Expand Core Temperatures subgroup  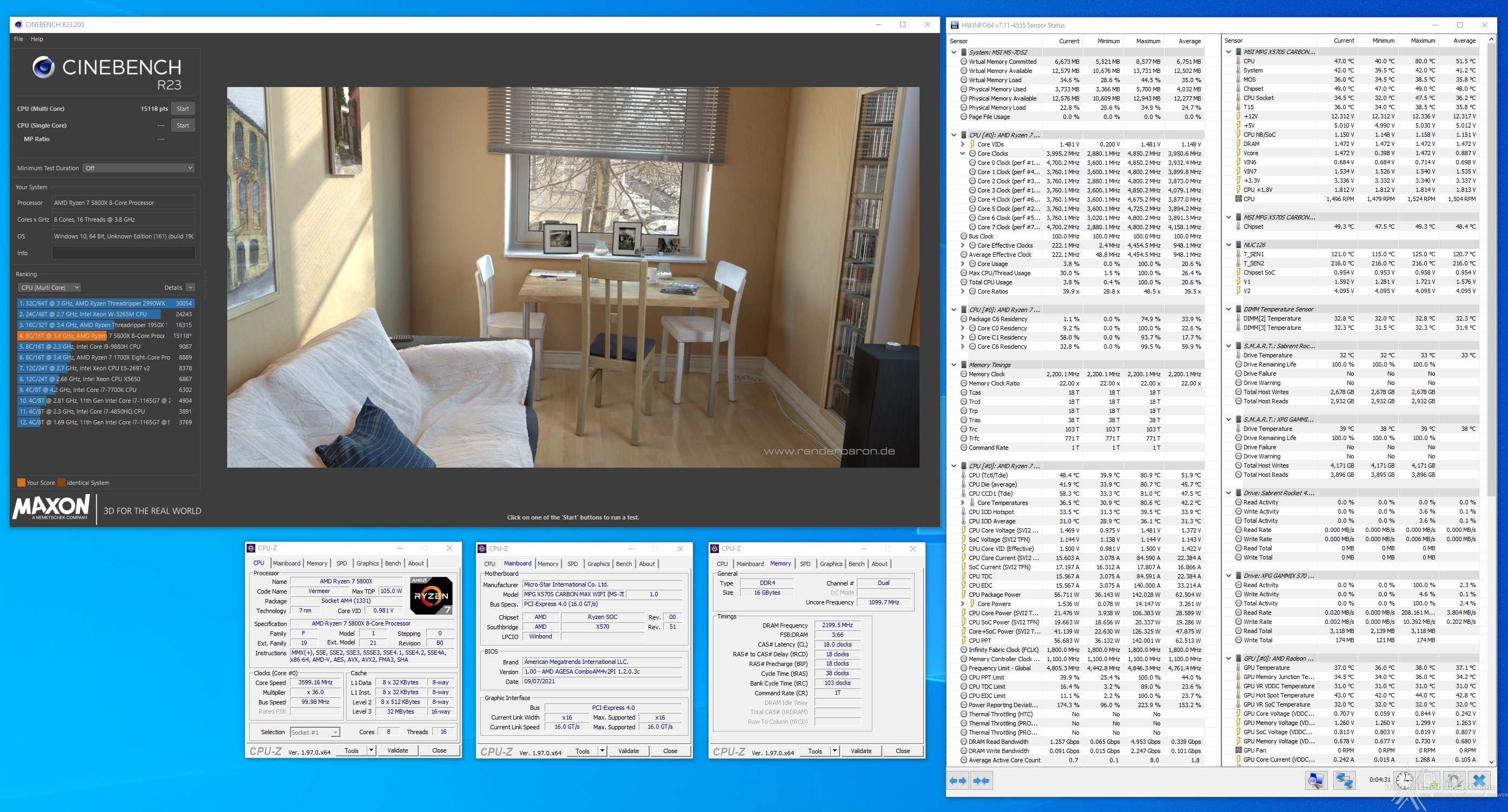click(x=962, y=503)
